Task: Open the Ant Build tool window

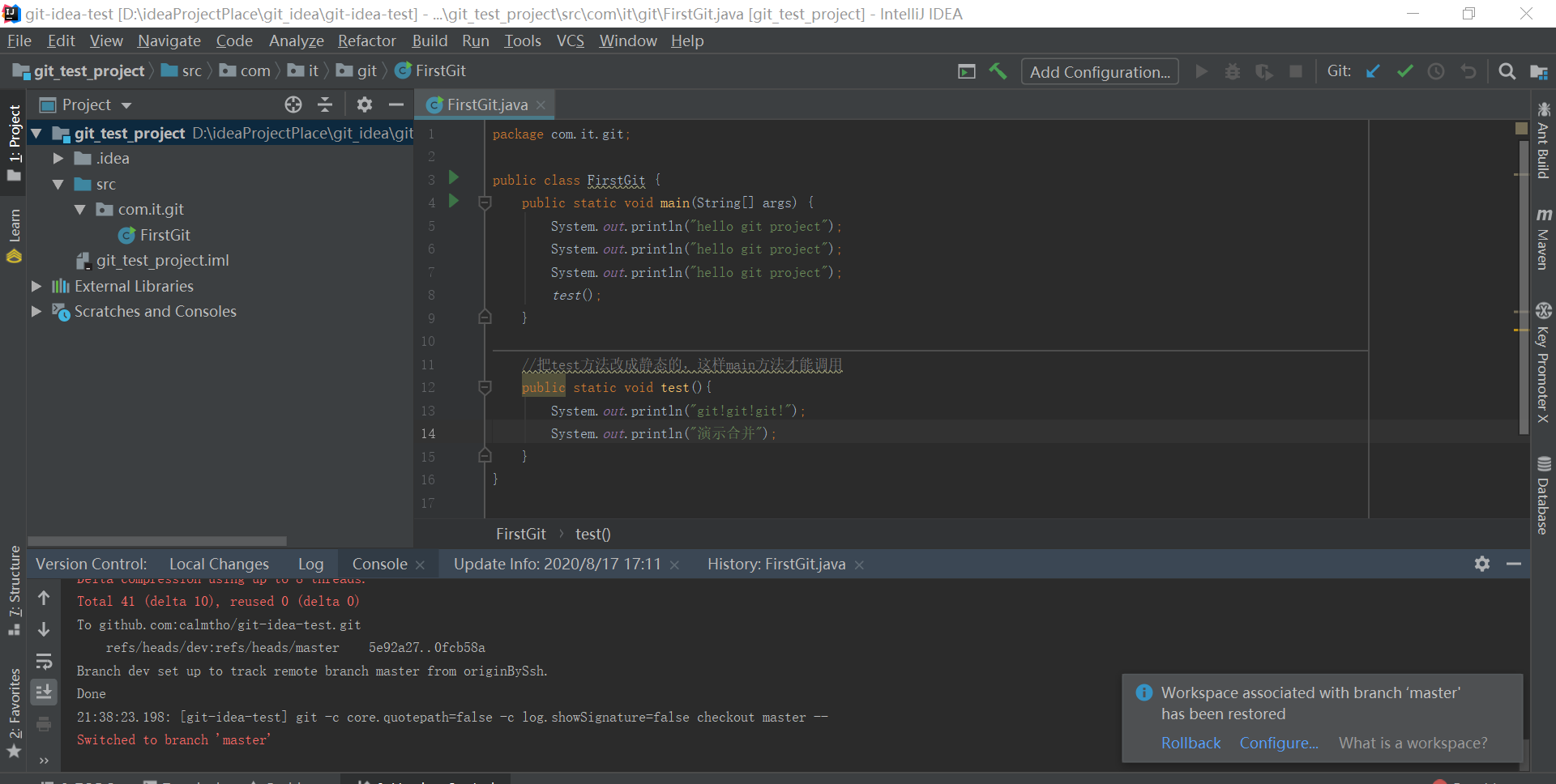Action: point(1543,140)
